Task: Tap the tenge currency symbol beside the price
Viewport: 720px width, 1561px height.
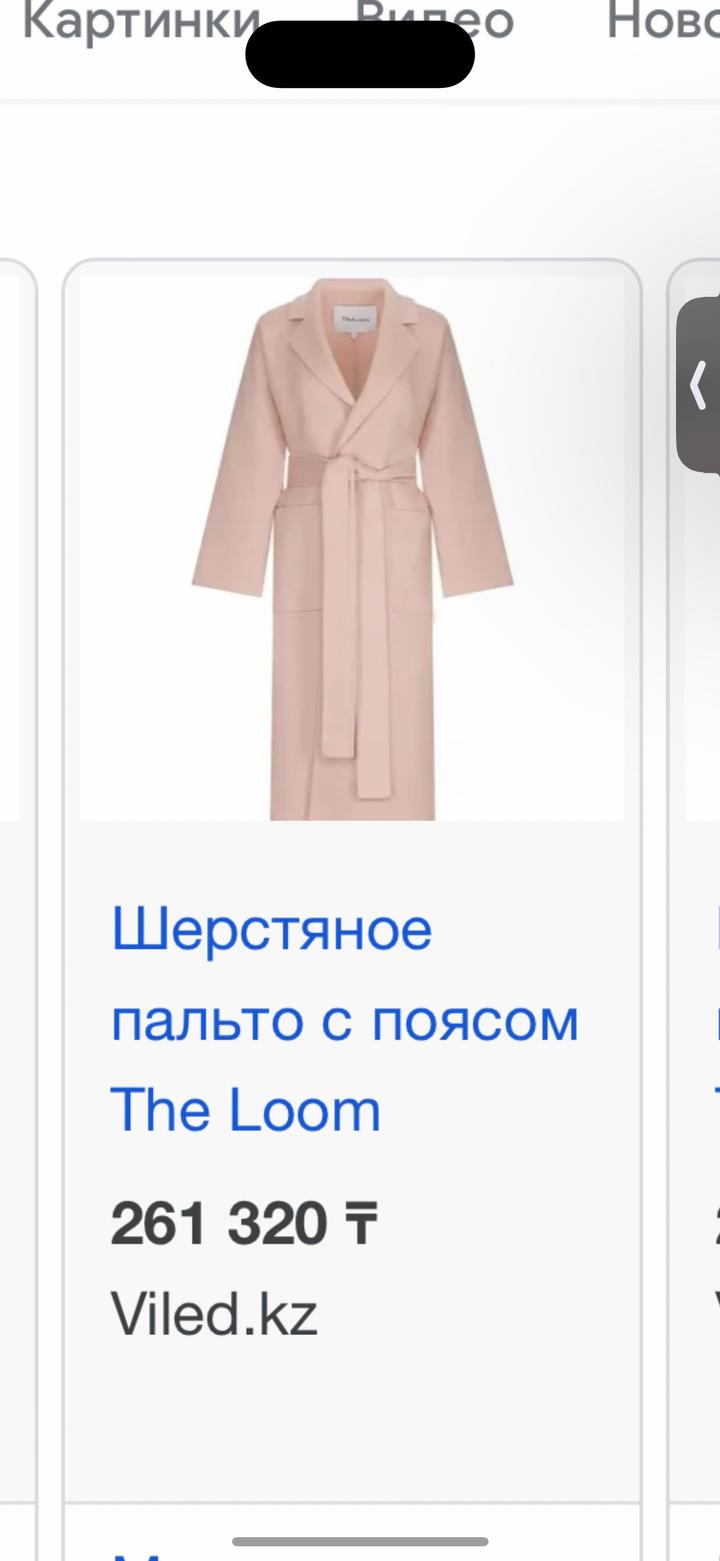Action: [361, 1224]
